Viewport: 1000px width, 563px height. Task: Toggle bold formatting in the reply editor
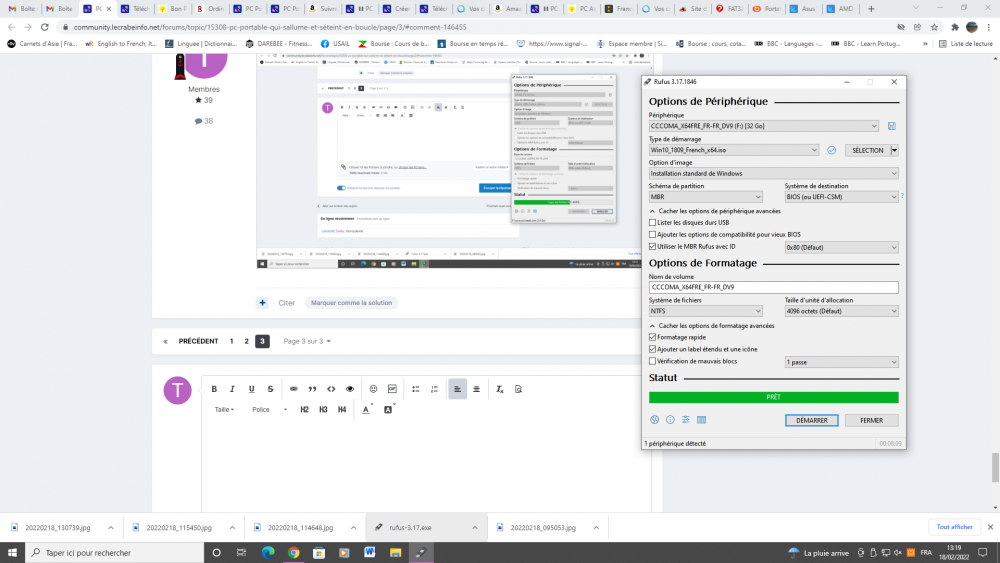pos(213,389)
